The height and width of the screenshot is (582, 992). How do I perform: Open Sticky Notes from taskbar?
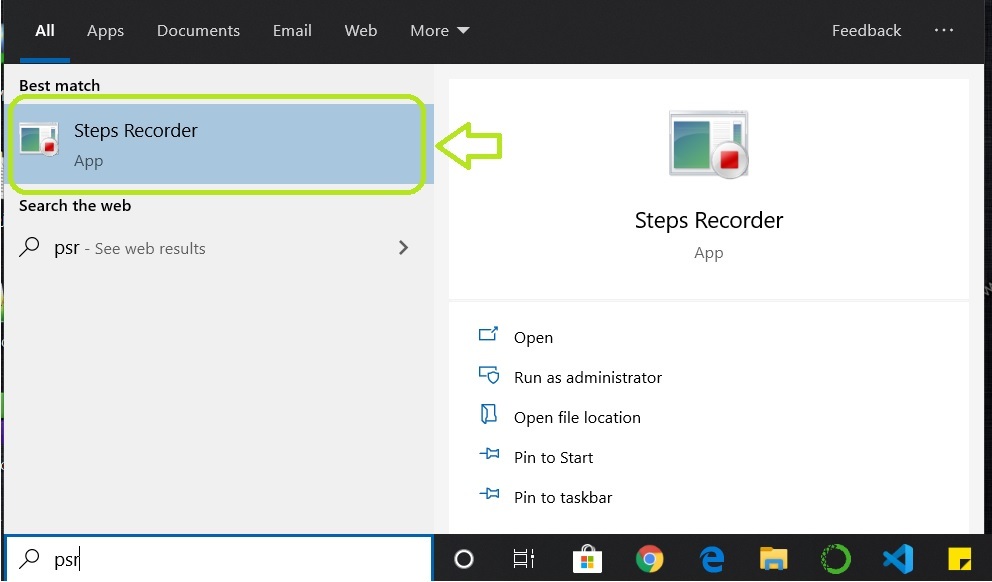pos(960,559)
